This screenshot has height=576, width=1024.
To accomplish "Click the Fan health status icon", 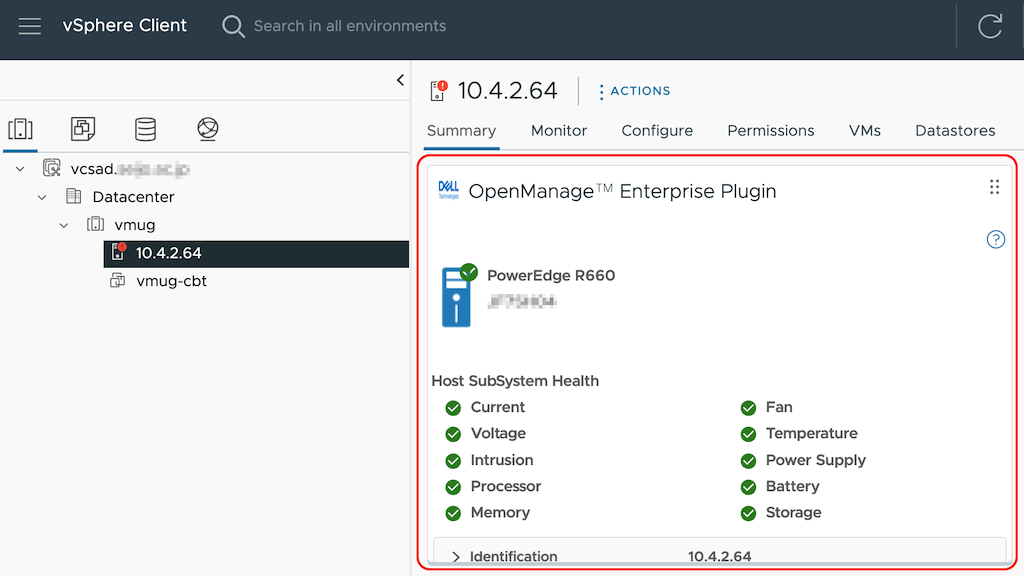I will click(x=748, y=408).
